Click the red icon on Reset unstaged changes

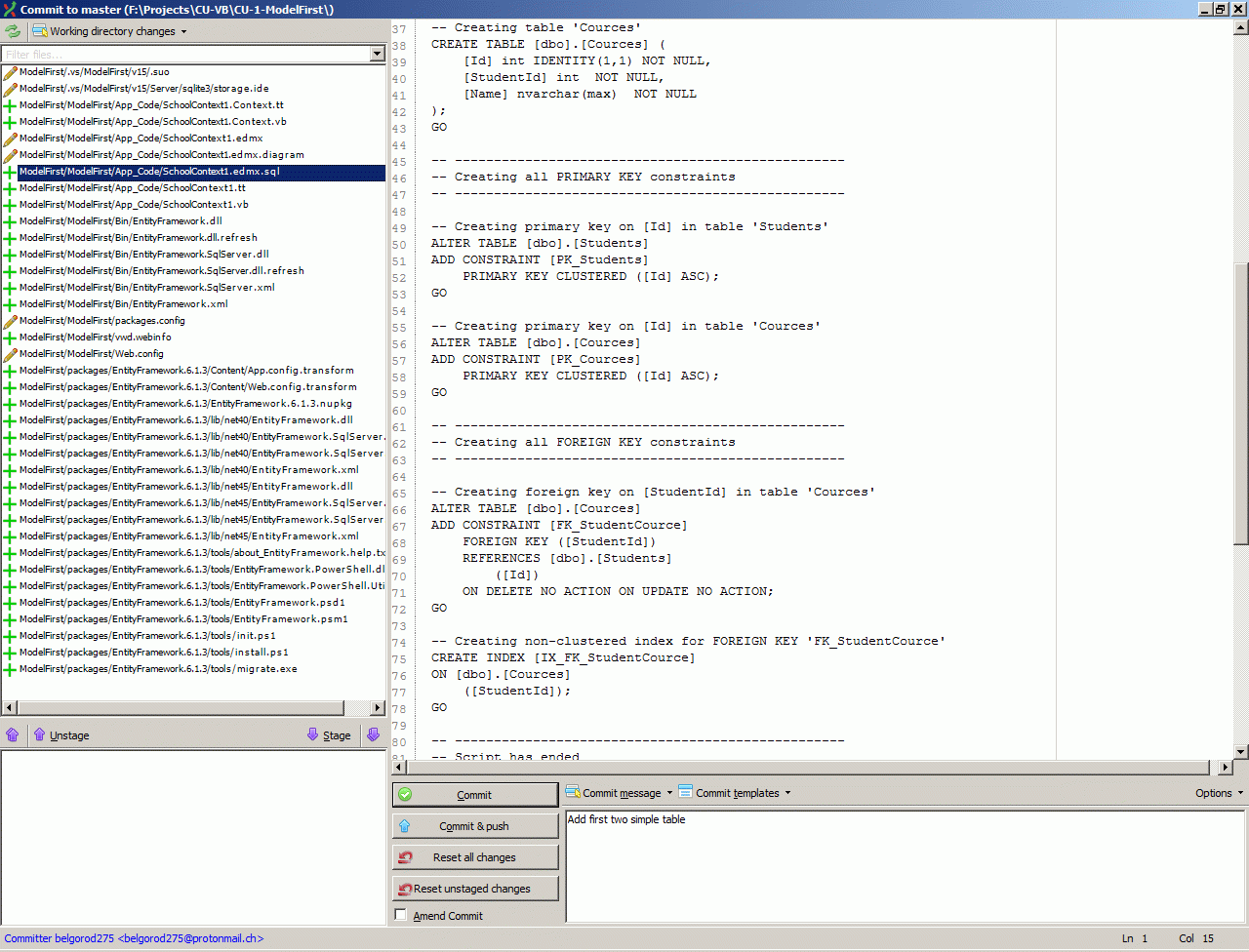[x=405, y=889]
